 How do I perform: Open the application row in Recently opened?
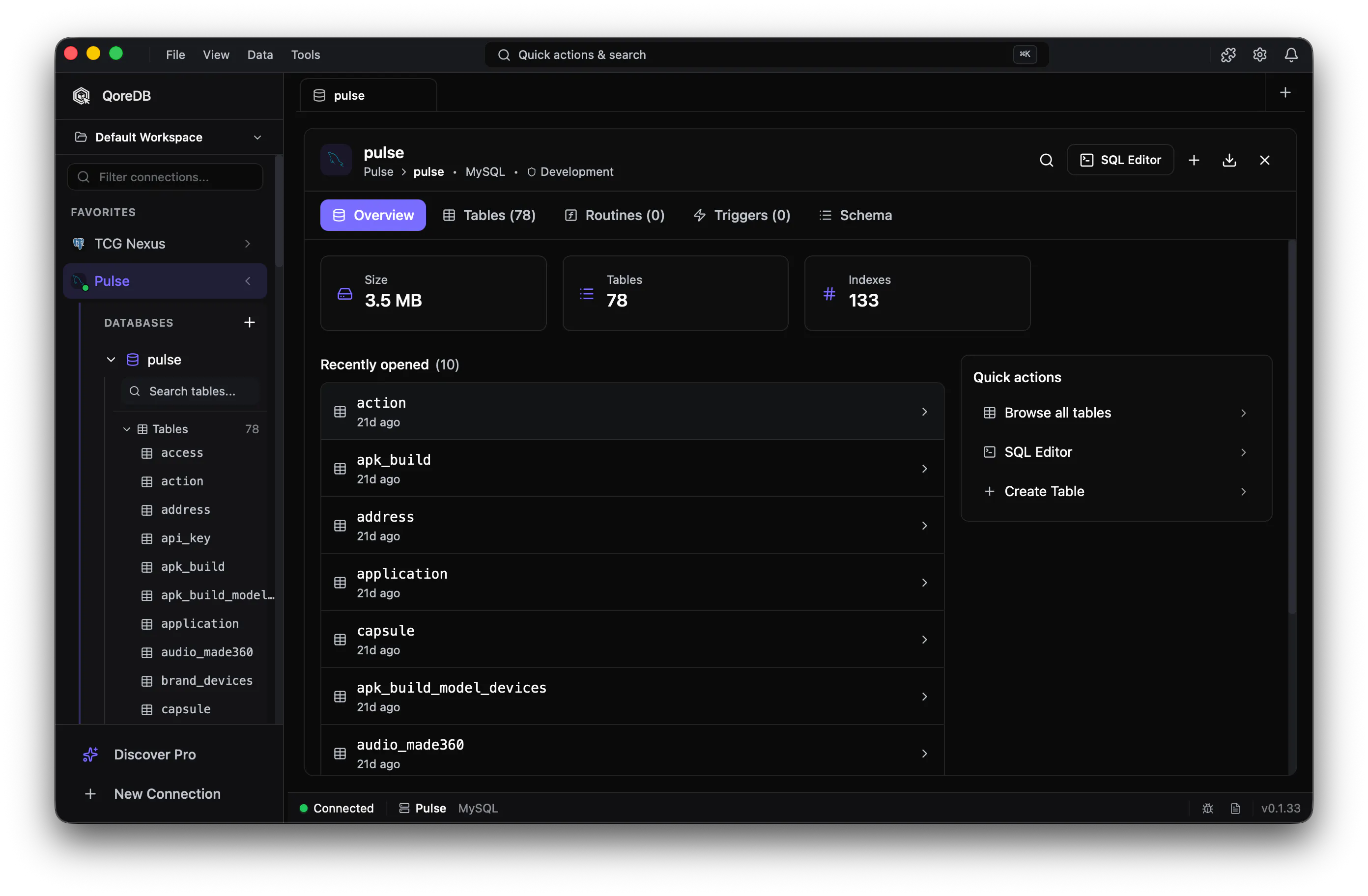coord(632,583)
